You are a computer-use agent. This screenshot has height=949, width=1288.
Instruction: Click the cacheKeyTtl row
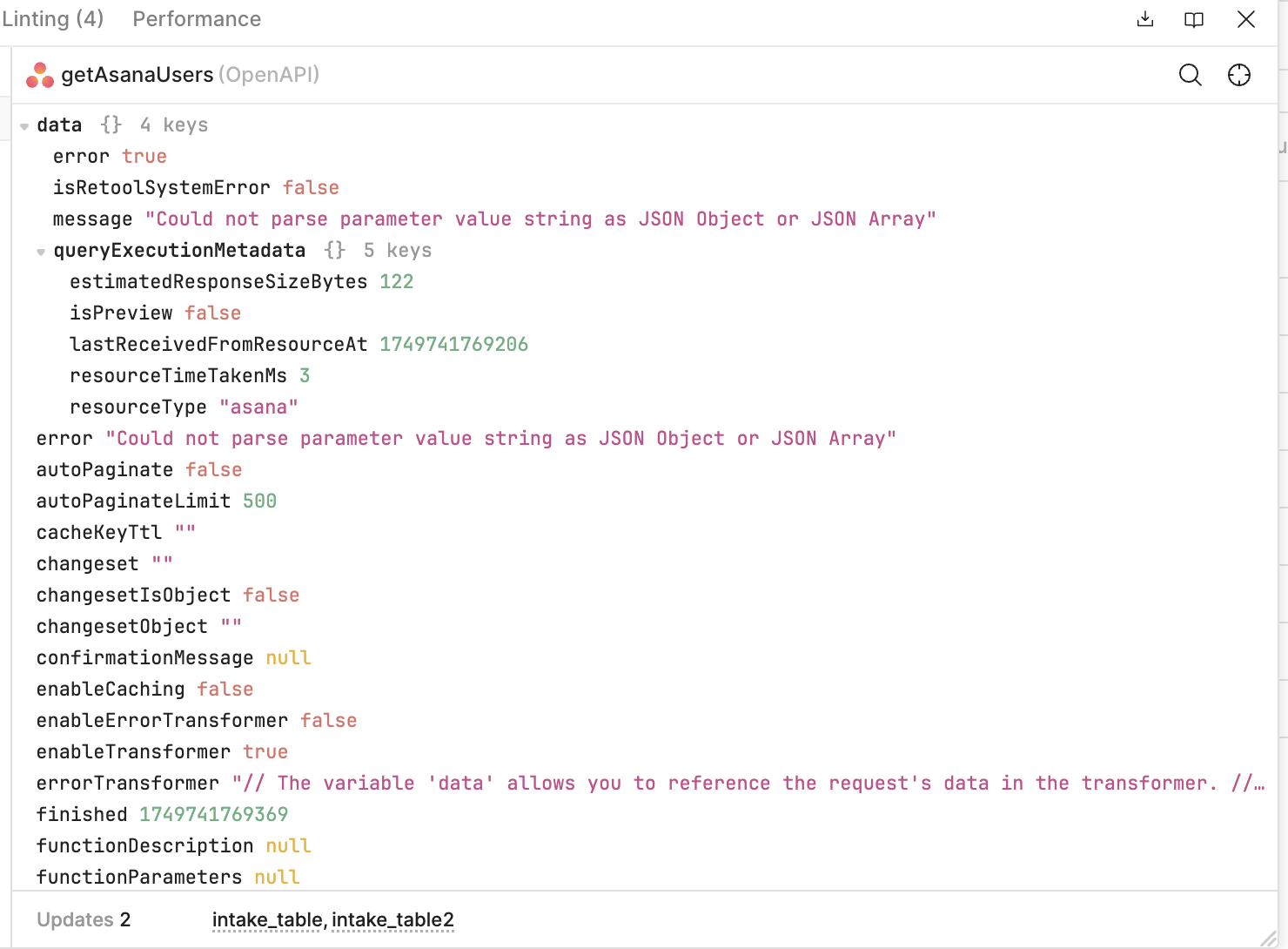click(116, 533)
